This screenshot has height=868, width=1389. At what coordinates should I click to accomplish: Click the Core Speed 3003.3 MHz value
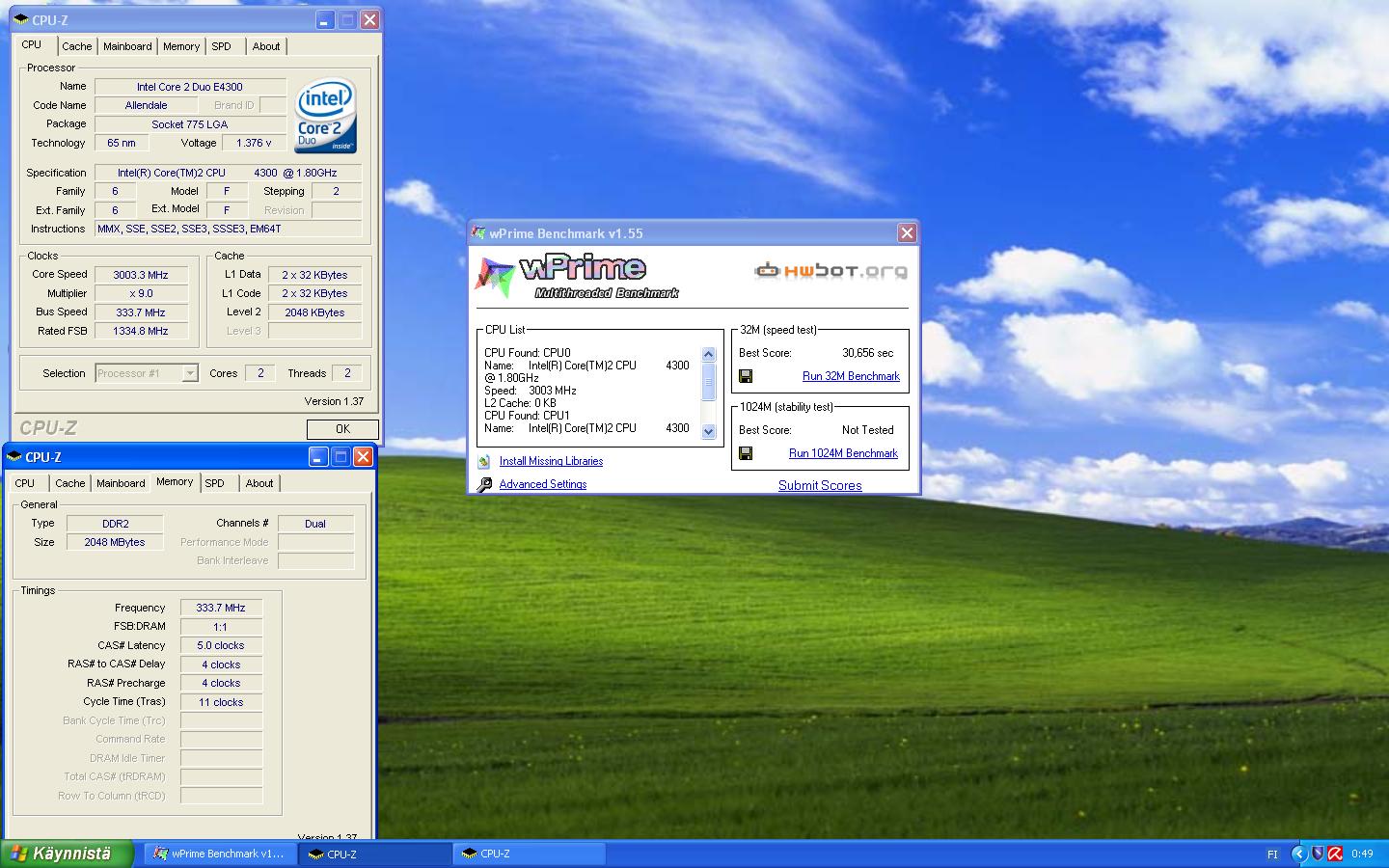click(x=141, y=275)
